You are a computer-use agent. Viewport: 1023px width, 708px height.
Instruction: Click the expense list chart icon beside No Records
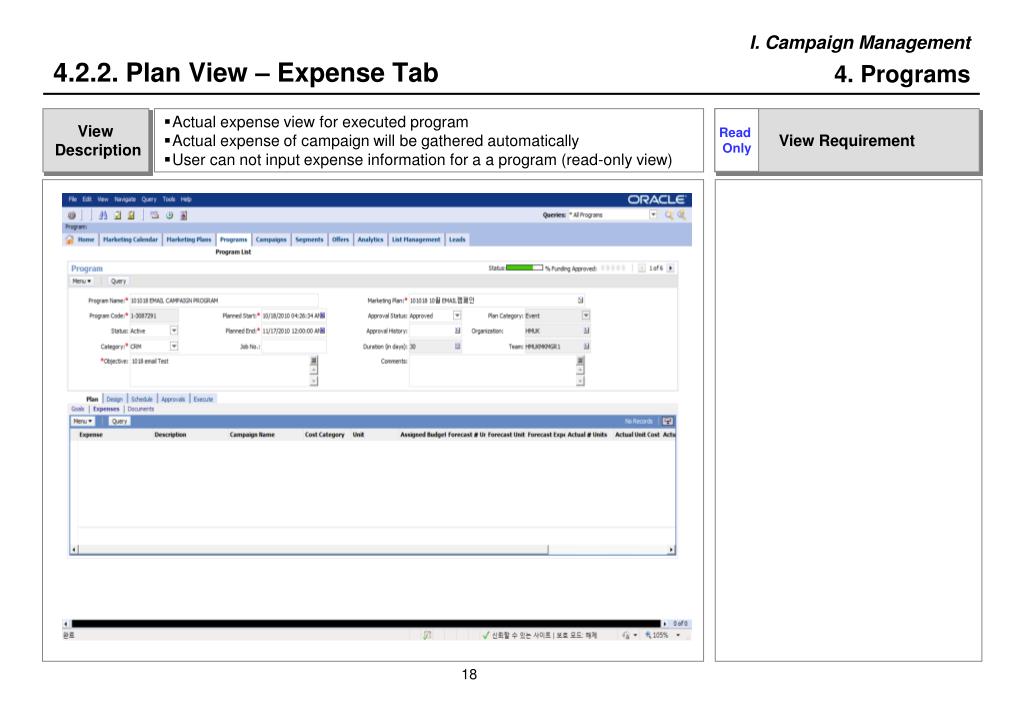click(x=667, y=422)
